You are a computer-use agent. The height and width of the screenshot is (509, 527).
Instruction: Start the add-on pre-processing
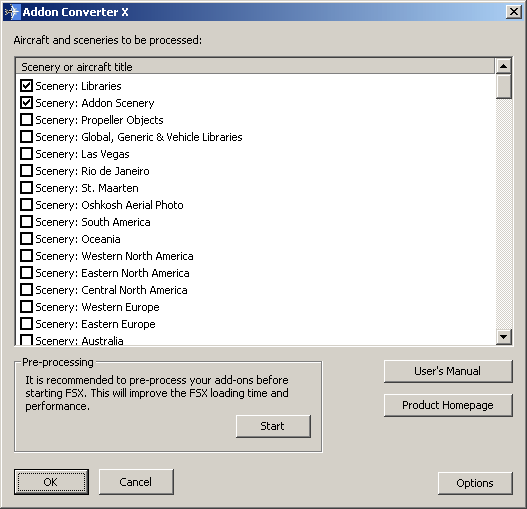click(273, 426)
